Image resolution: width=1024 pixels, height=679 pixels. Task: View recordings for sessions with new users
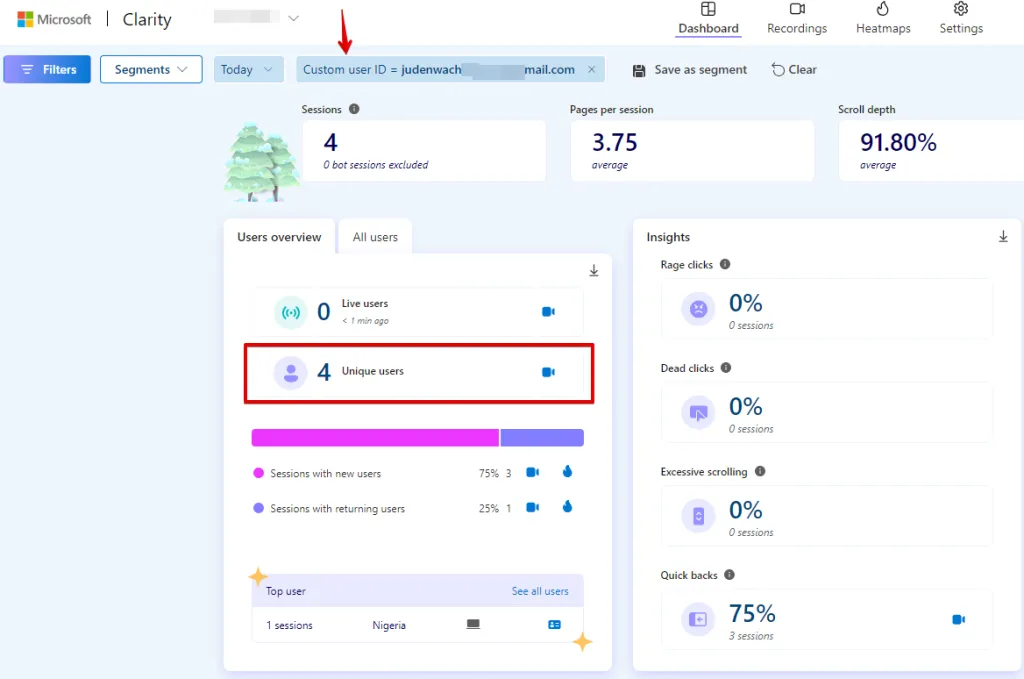click(532, 472)
